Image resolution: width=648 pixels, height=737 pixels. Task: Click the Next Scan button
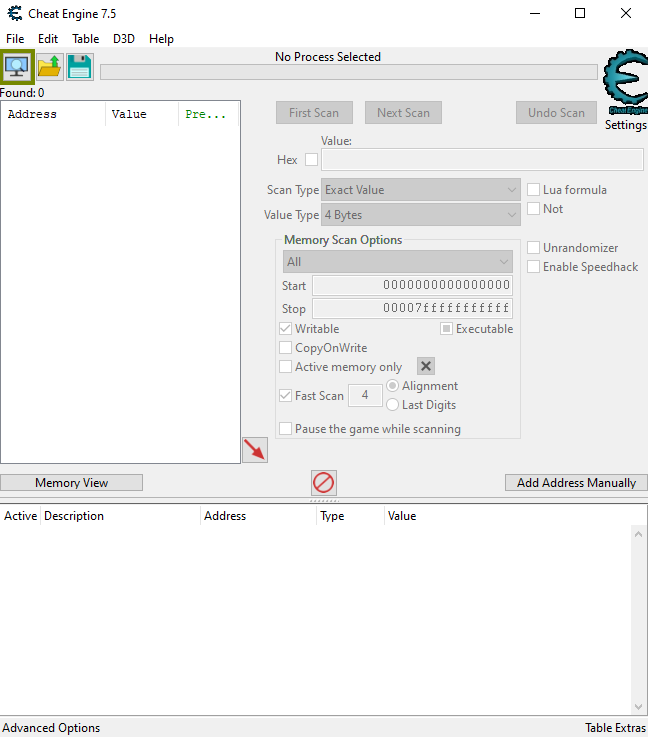coord(403,113)
